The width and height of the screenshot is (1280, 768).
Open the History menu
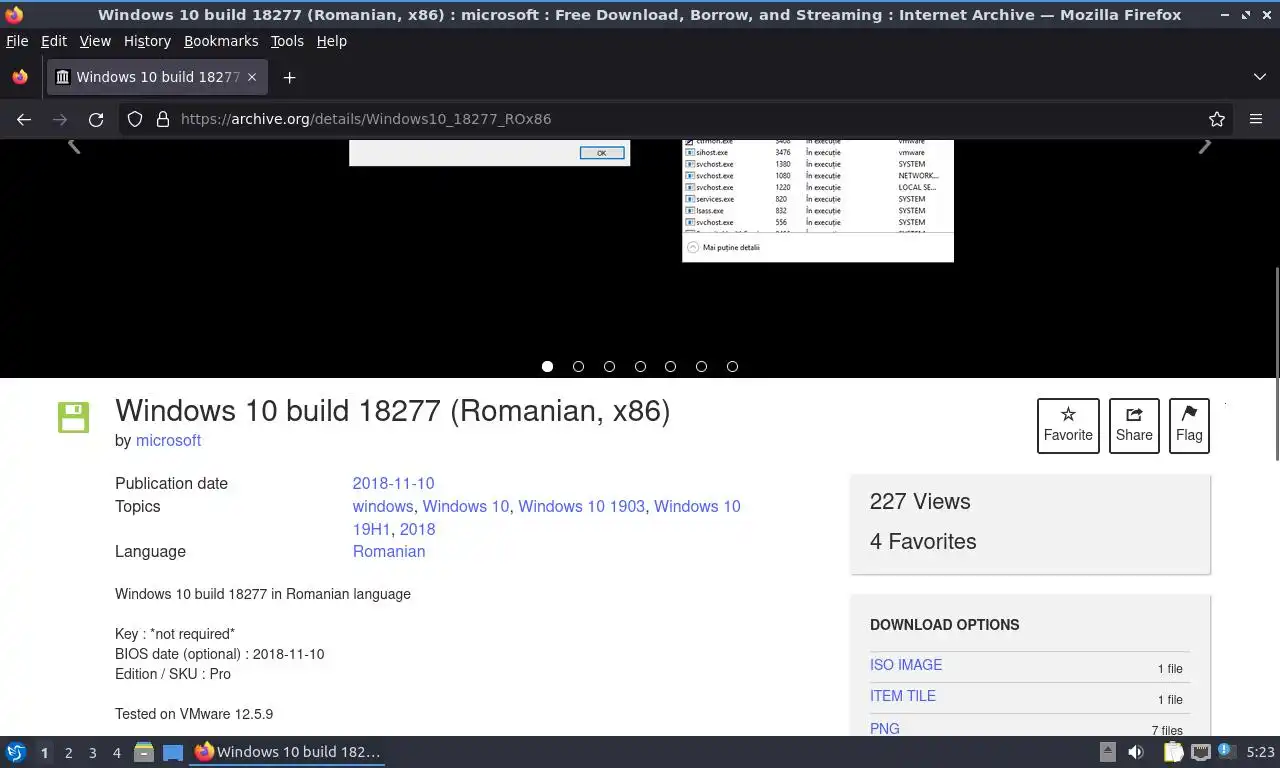coord(147,41)
